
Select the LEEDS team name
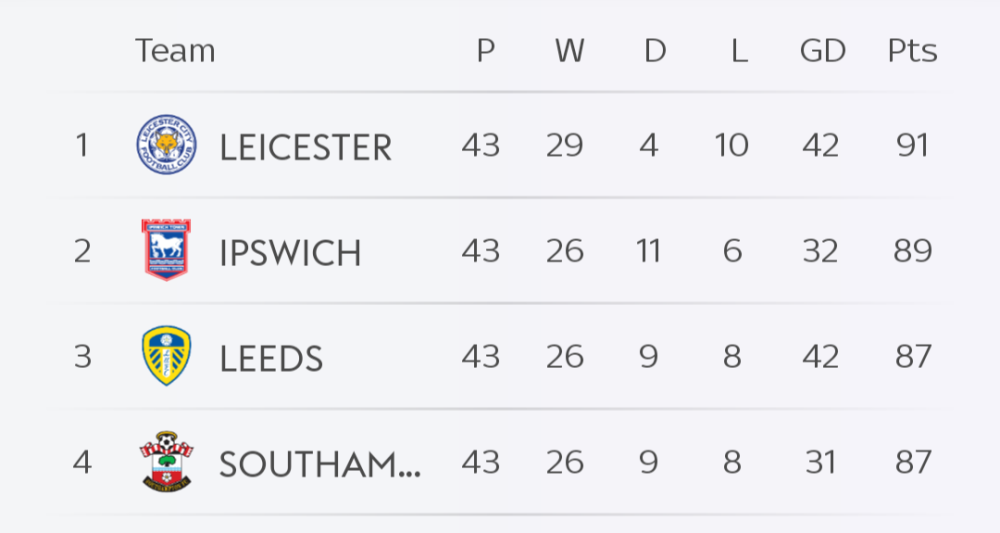coord(271,358)
